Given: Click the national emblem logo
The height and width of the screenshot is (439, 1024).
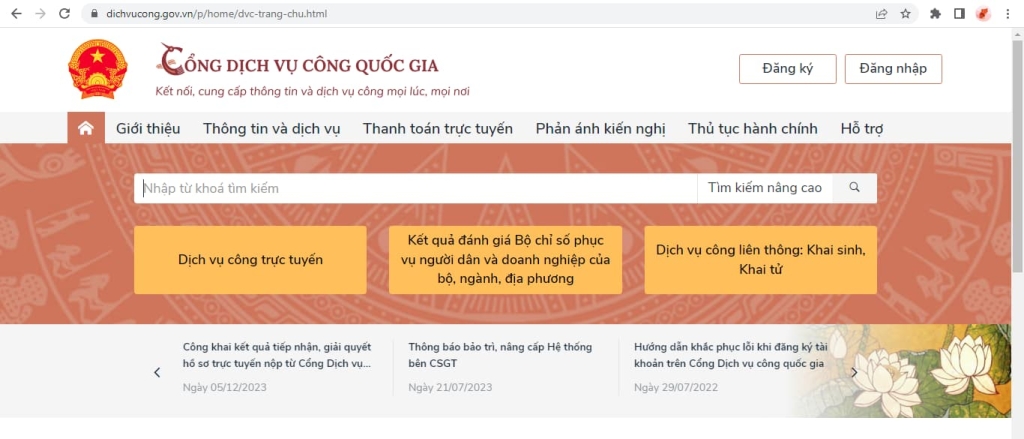Looking at the screenshot, I should [x=98, y=70].
